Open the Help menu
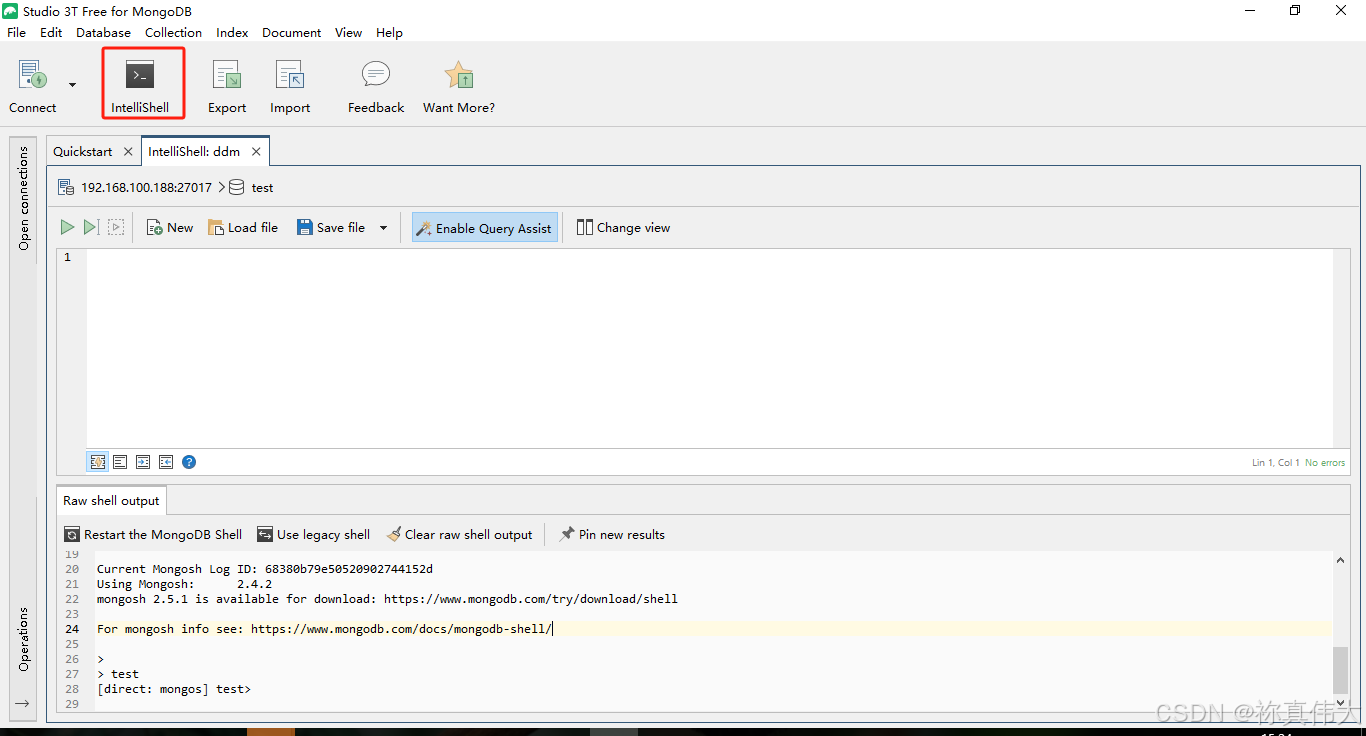This screenshot has width=1366, height=736. pyautogui.click(x=389, y=32)
